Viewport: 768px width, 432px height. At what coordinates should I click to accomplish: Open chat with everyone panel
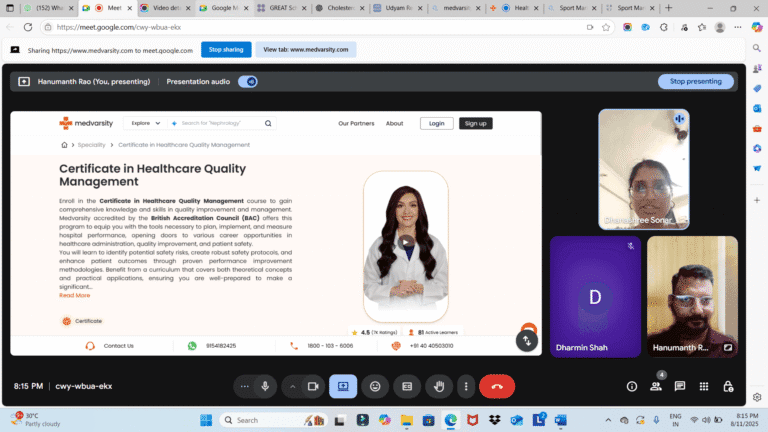(680, 386)
